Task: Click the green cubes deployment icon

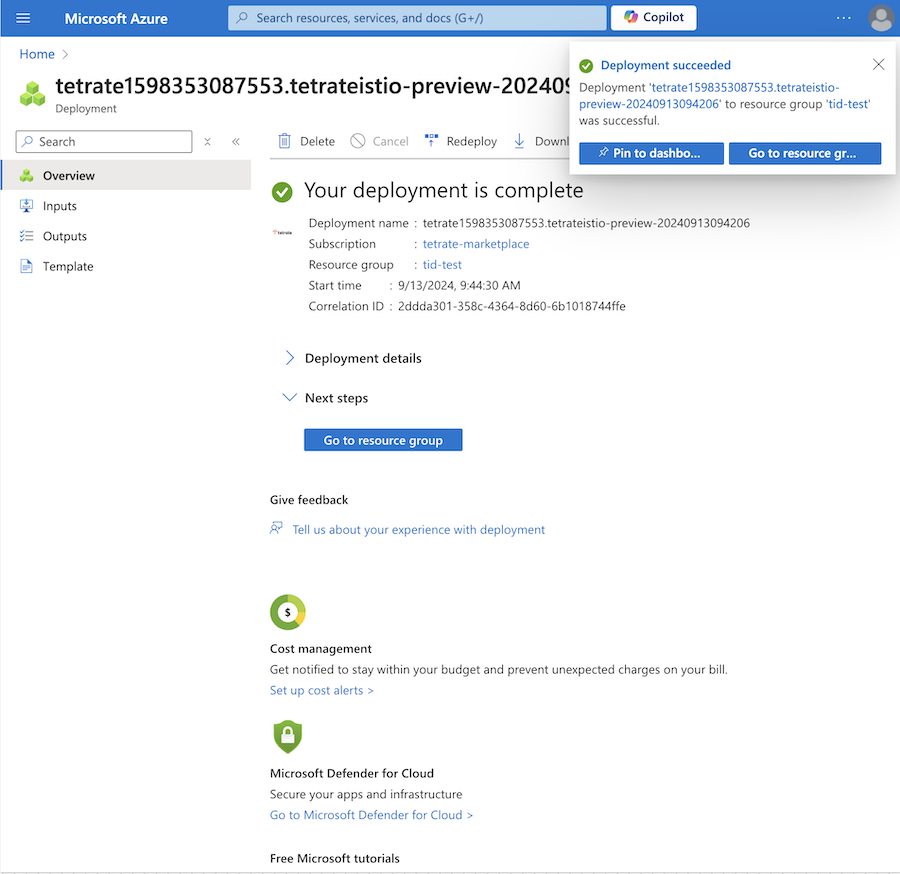Action: pos(33,94)
